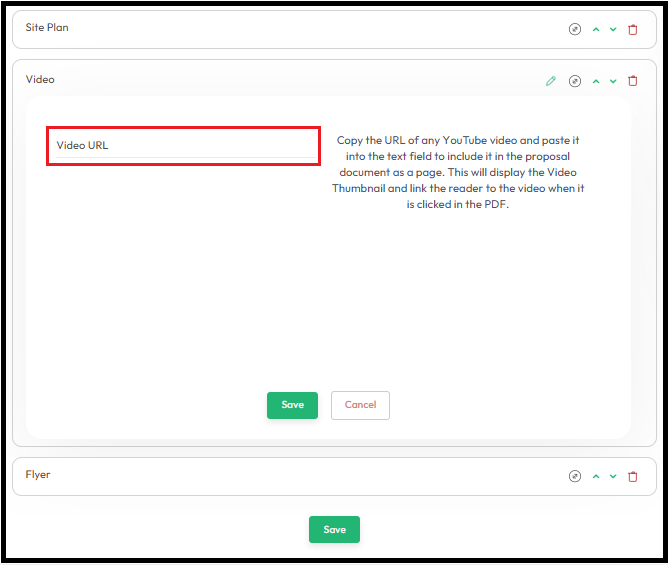This screenshot has width=668, height=565.
Task: Cancel the Video editing
Action: [360, 405]
